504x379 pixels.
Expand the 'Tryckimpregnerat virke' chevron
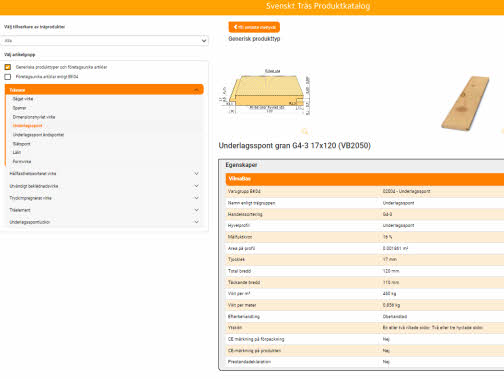pyautogui.click(x=196, y=198)
